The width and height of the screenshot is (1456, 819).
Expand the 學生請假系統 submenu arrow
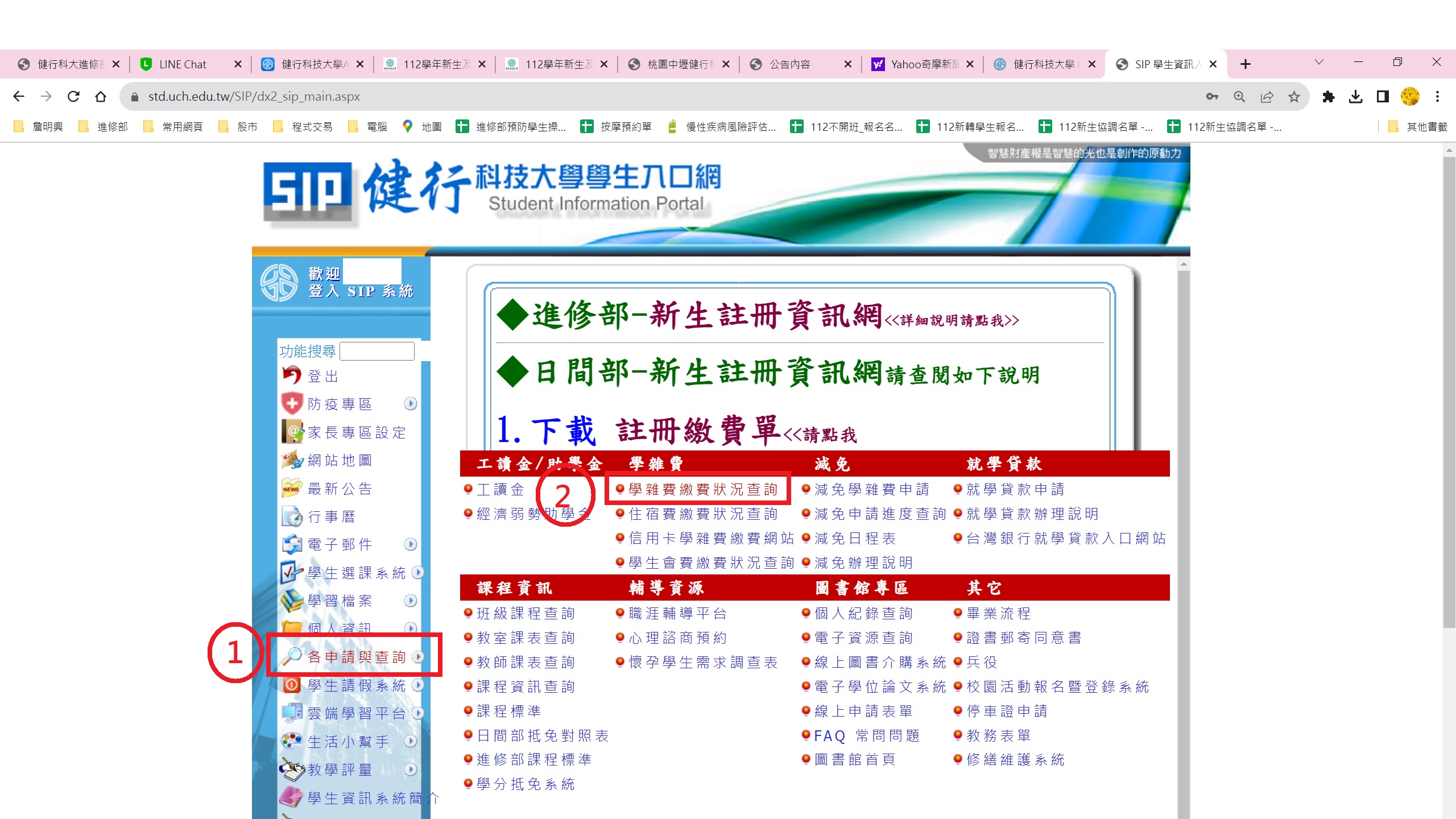tap(418, 685)
